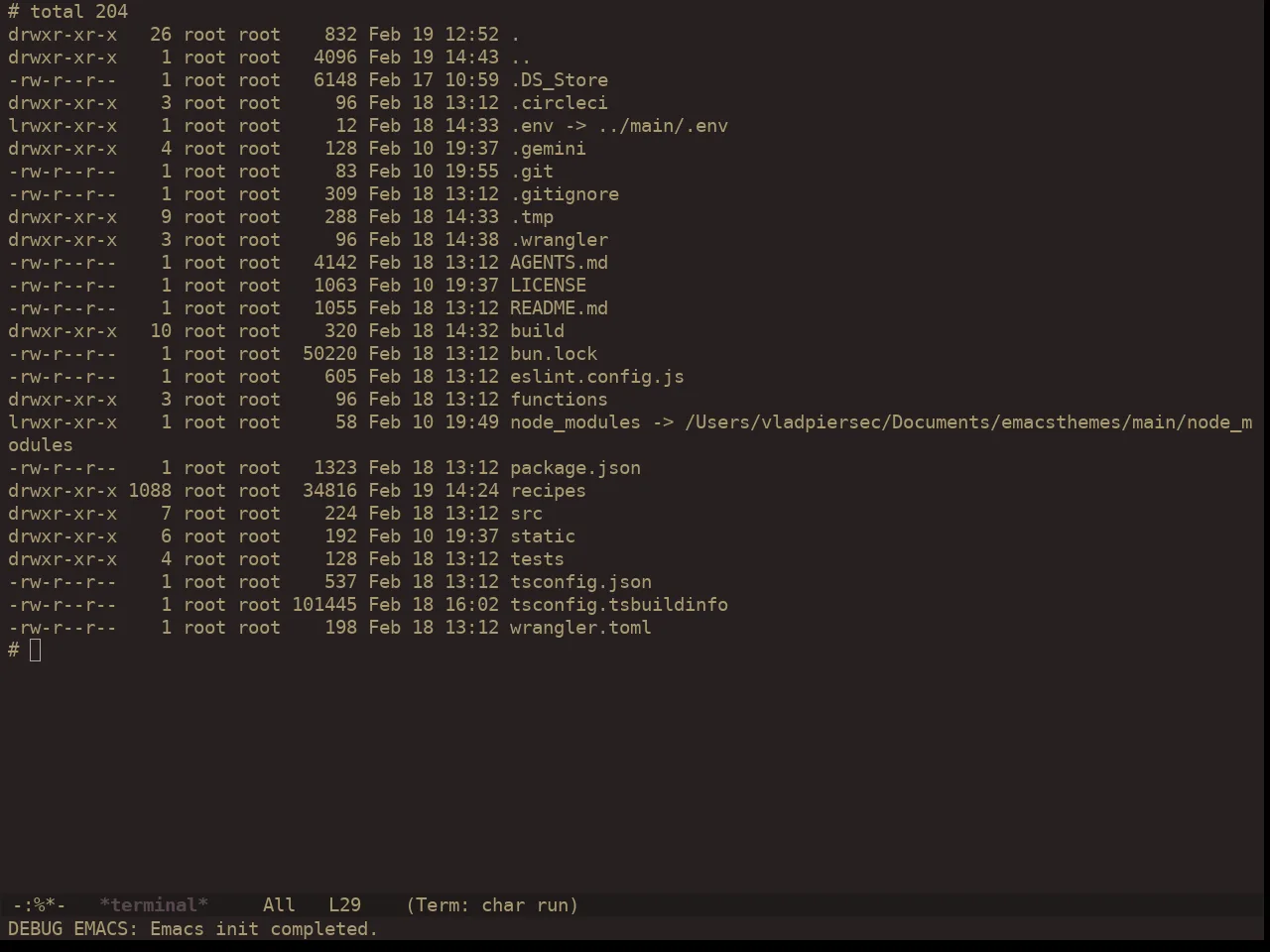The width and height of the screenshot is (1270, 952).
Task: Click the node_modules symlink name
Action: [x=575, y=422]
